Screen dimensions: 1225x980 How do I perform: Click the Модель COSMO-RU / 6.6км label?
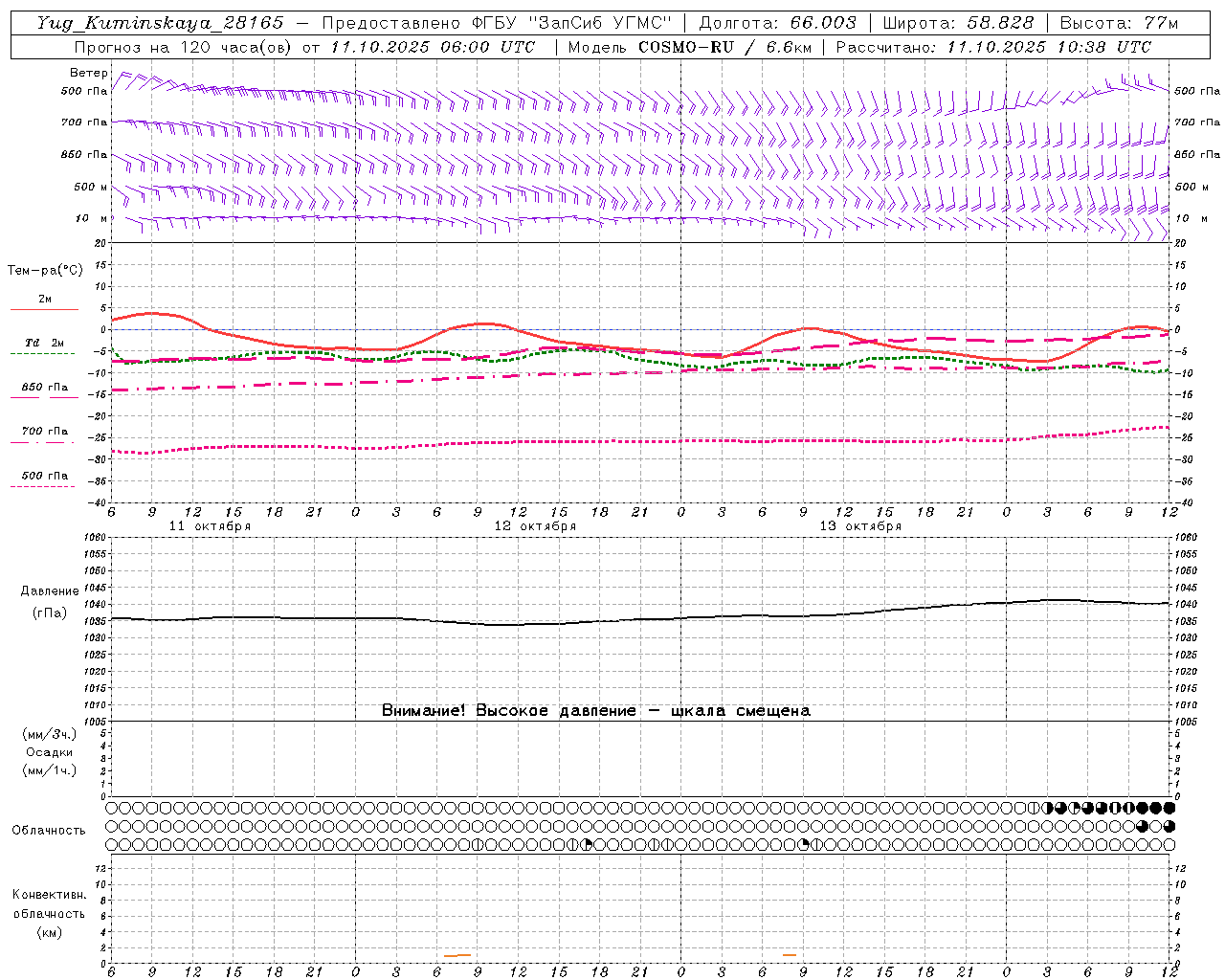(689, 47)
